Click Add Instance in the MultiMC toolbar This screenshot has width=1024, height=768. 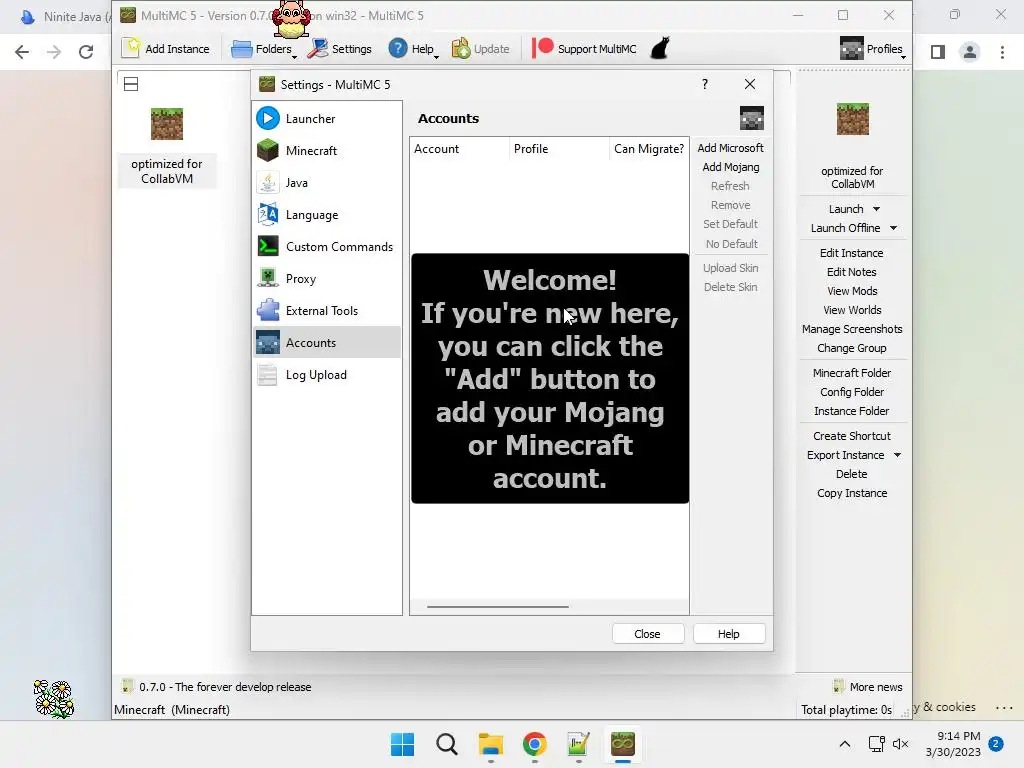click(166, 49)
